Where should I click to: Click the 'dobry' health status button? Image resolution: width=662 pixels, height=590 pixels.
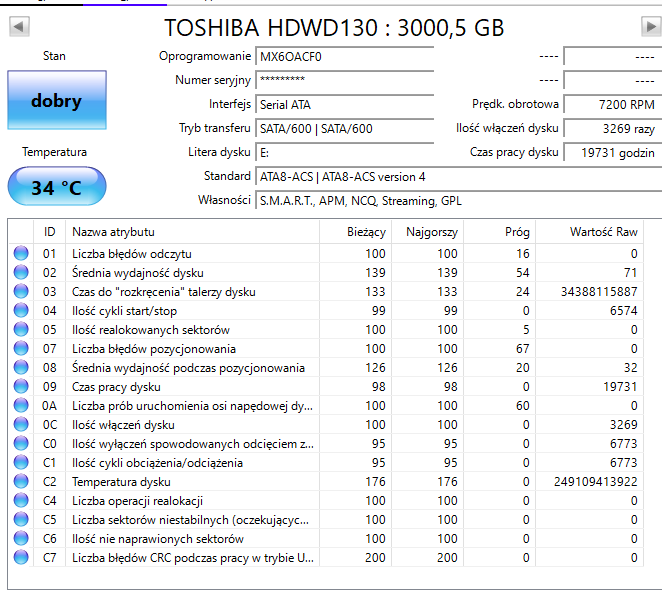tap(56, 101)
